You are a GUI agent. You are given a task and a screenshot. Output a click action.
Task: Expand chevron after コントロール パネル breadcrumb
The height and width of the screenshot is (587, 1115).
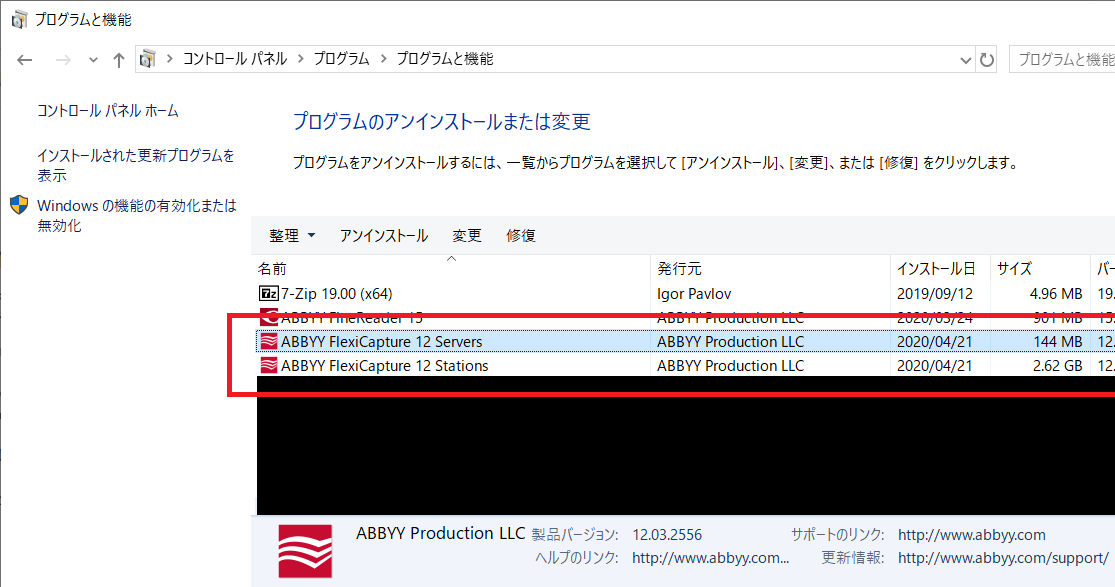300,59
